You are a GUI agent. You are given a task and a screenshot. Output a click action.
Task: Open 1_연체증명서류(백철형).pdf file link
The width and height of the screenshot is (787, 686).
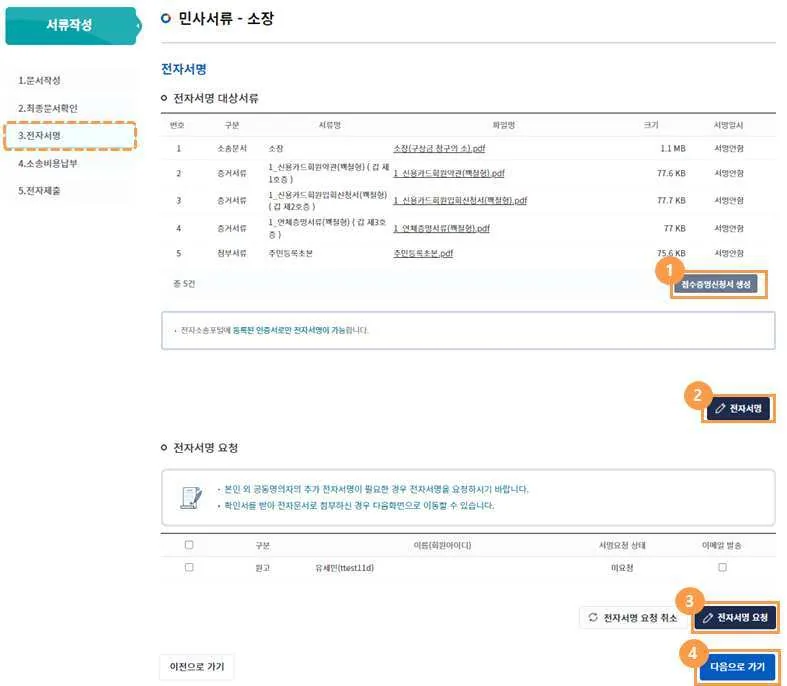pyautogui.click(x=441, y=228)
